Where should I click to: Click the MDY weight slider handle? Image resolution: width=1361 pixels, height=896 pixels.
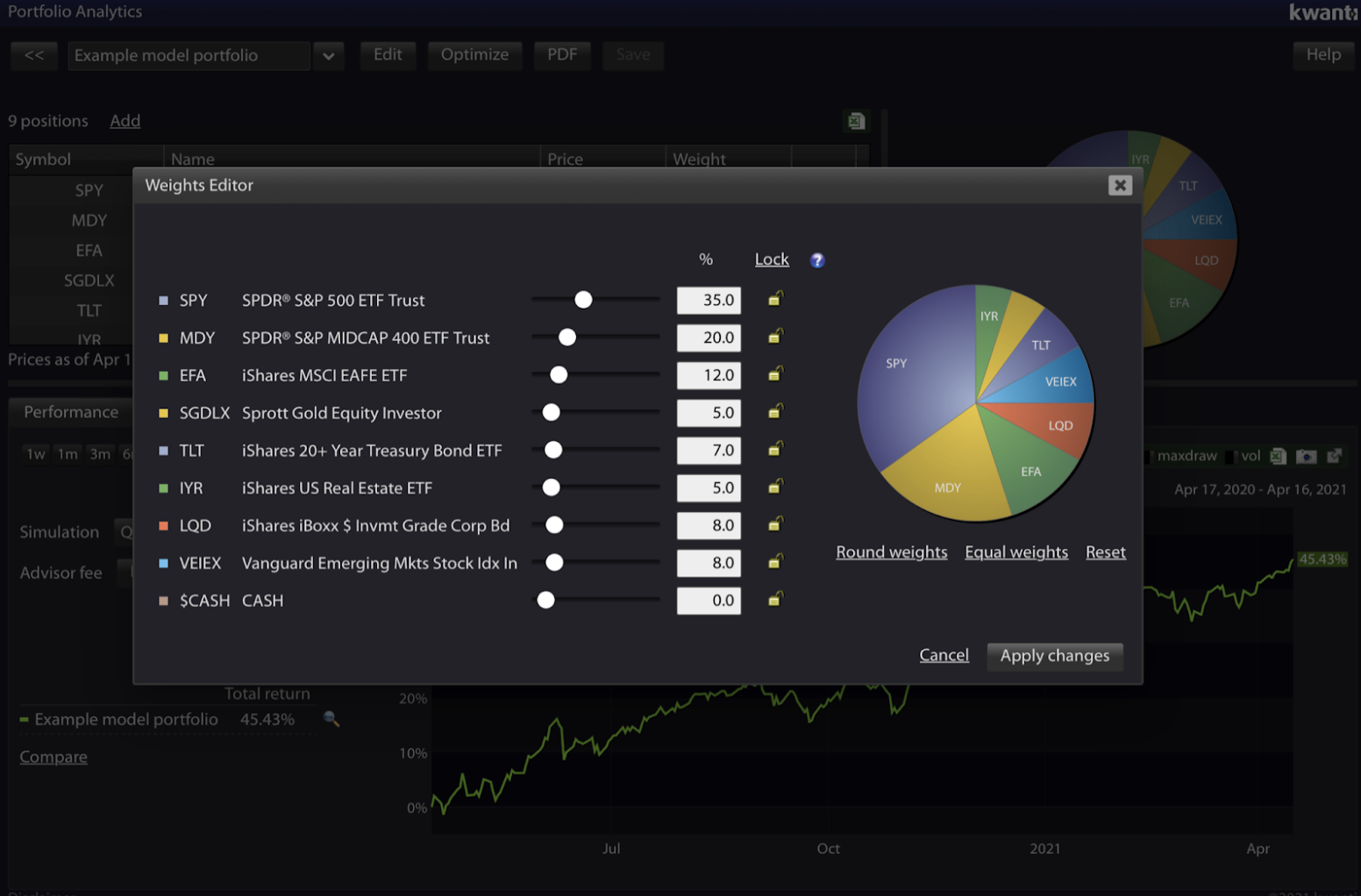(x=567, y=338)
